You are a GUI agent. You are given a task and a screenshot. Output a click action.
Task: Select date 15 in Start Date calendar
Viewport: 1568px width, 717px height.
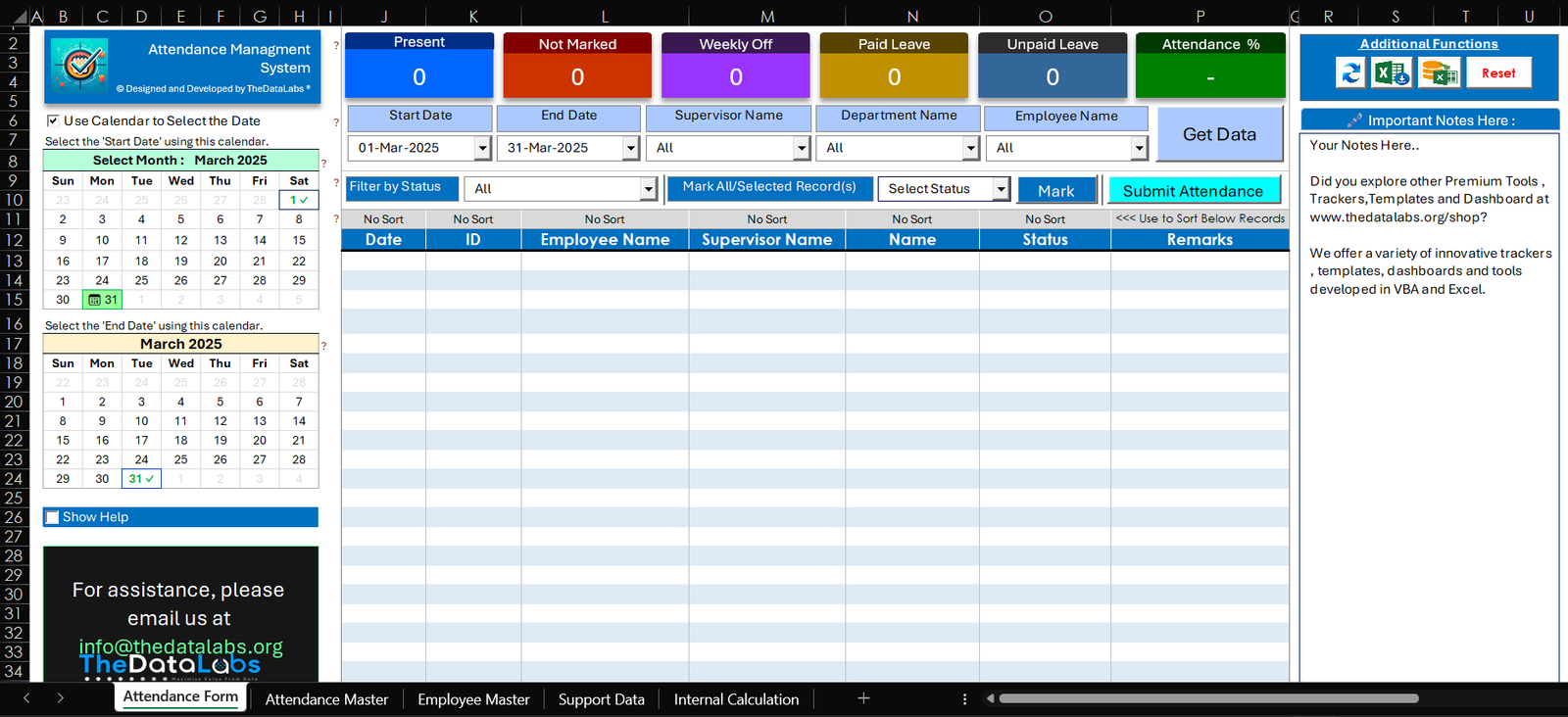click(x=299, y=240)
